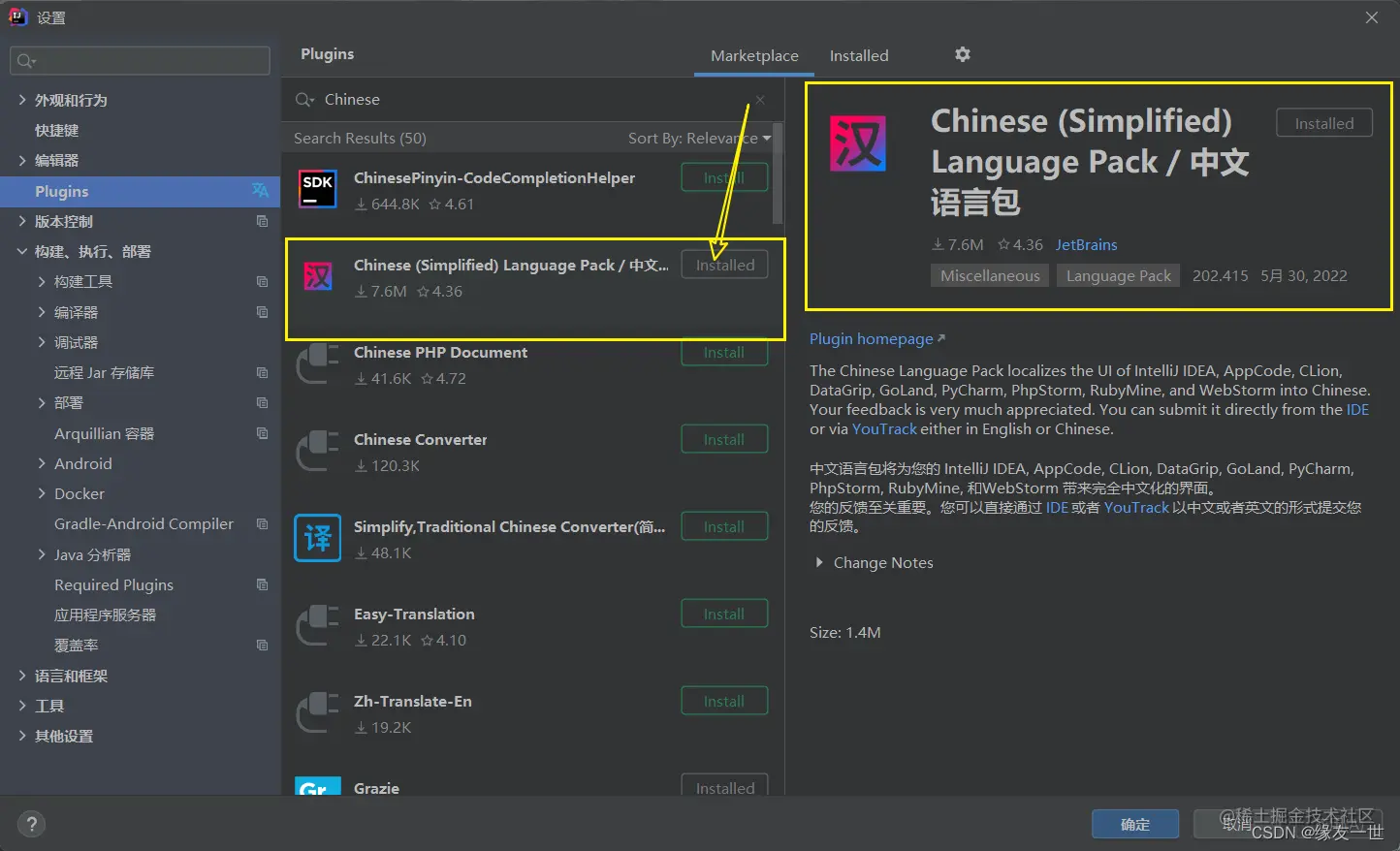This screenshot has width=1400, height=851.
Task: Expand the 构建工具 subnode
Action: click(42, 281)
